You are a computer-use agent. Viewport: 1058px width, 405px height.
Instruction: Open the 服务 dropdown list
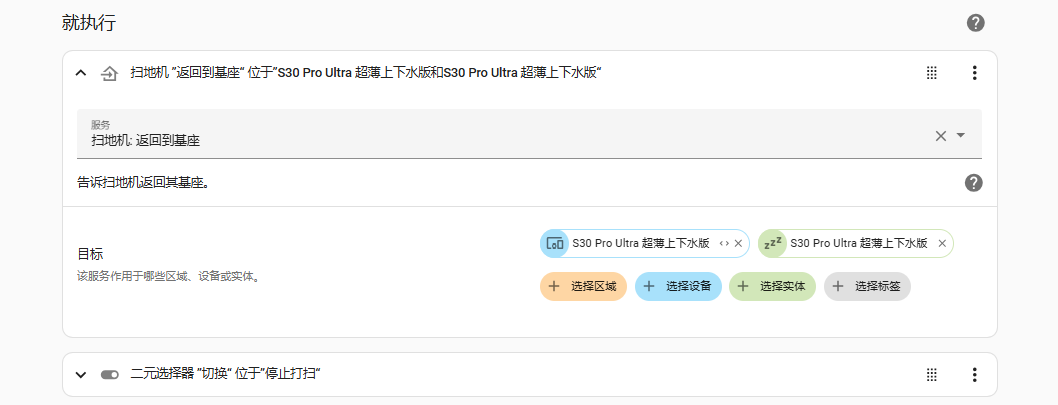click(x=961, y=136)
